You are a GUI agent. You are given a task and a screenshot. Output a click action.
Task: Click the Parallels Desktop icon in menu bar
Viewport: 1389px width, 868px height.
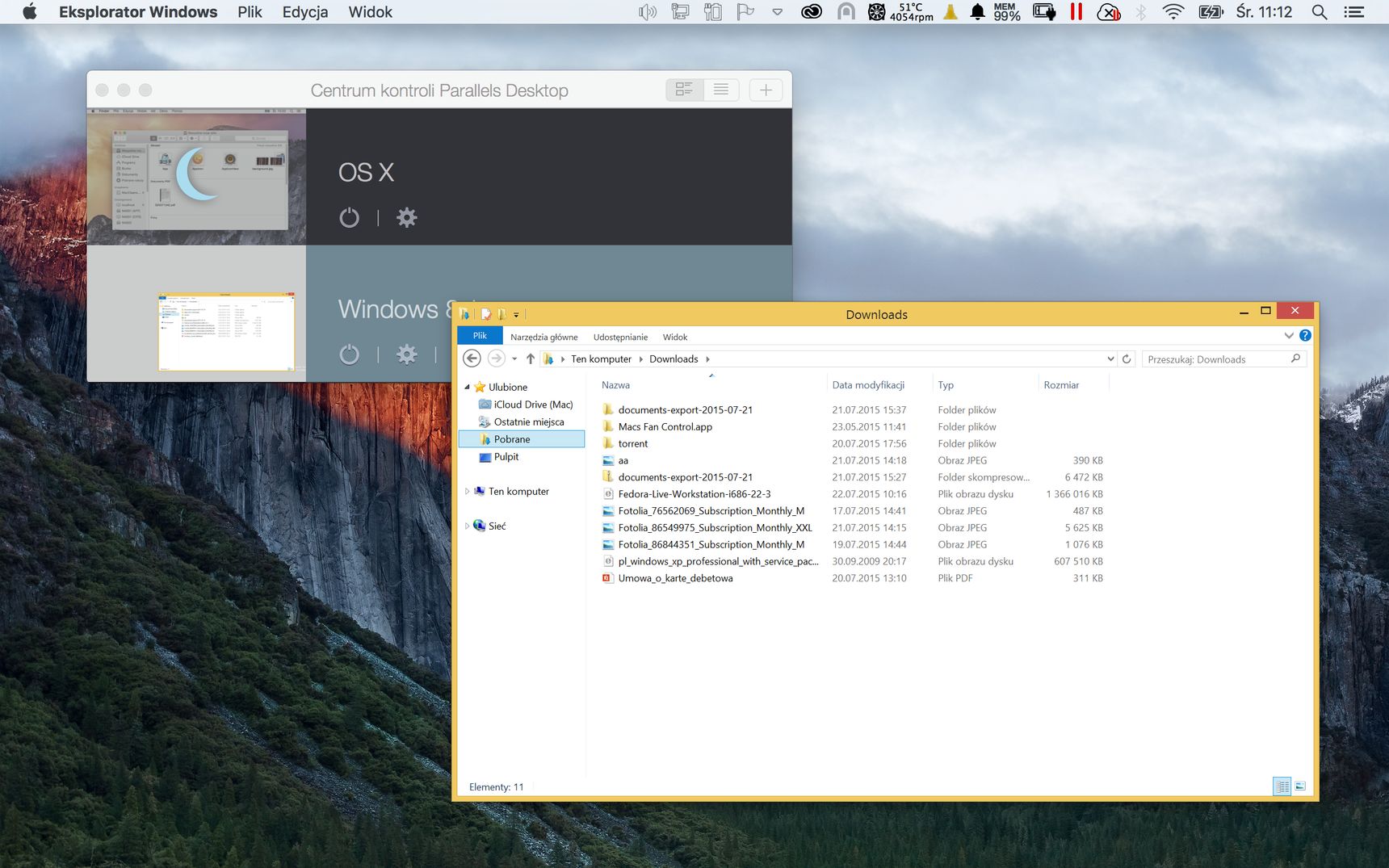point(1076,11)
